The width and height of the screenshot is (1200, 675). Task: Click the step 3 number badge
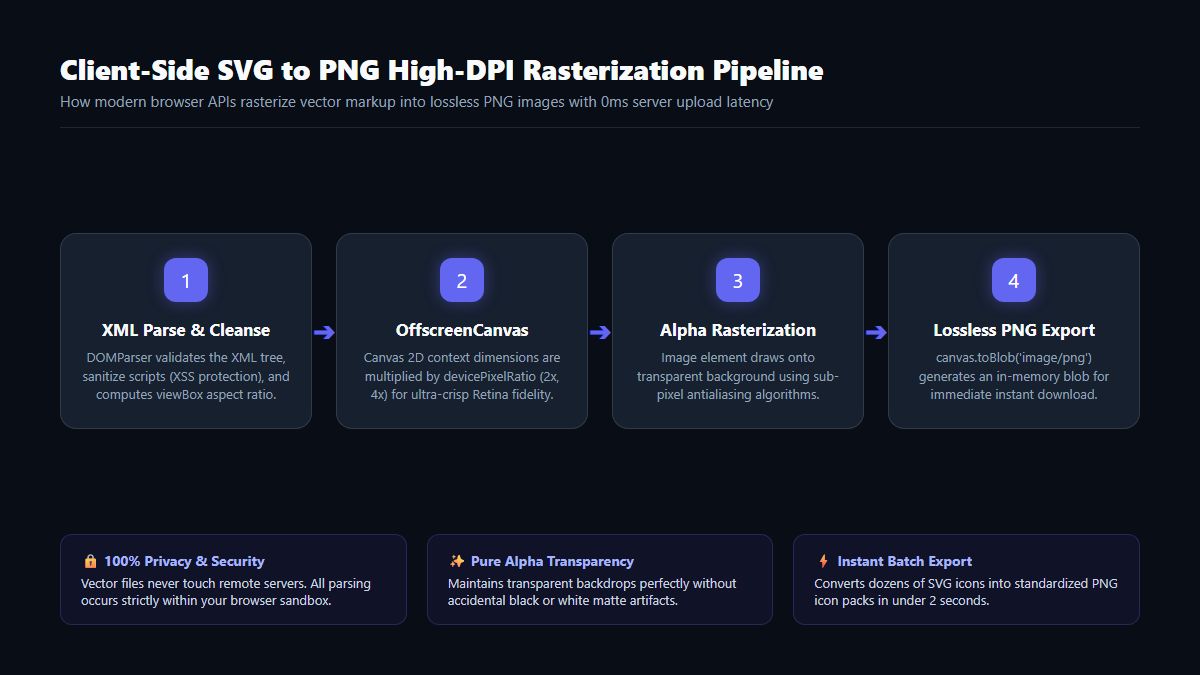738,280
